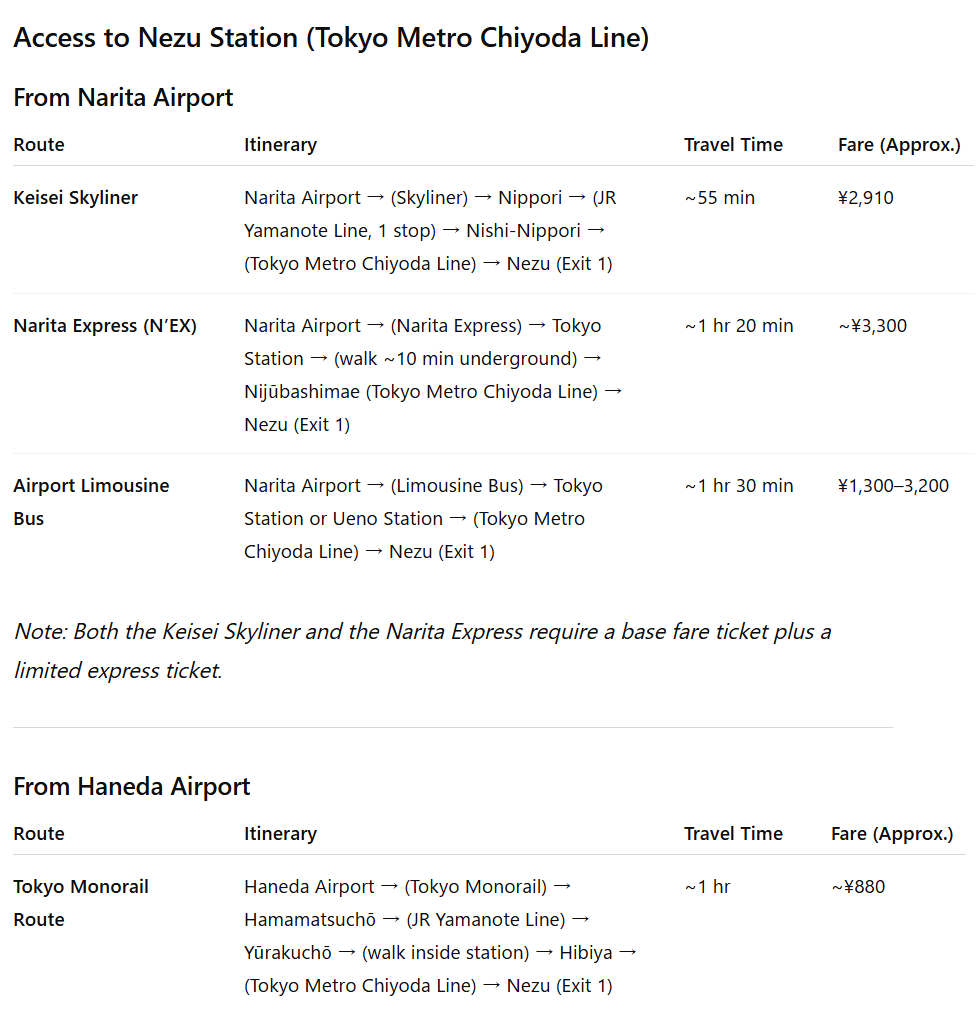
Task: Click the ~1 hr Haneda travel time
Action: pos(707,887)
